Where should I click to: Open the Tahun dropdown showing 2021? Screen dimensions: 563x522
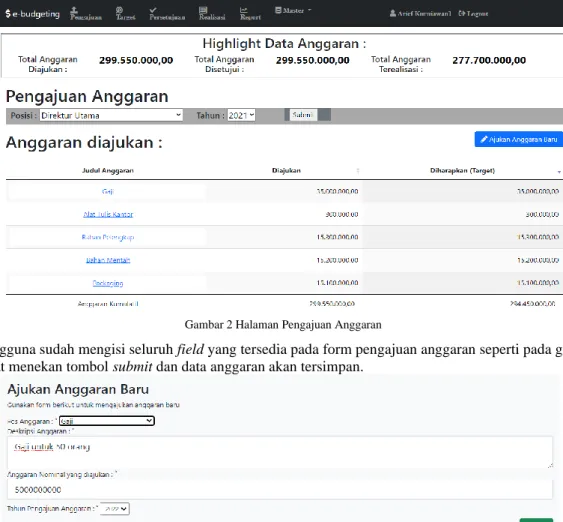point(241,115)
